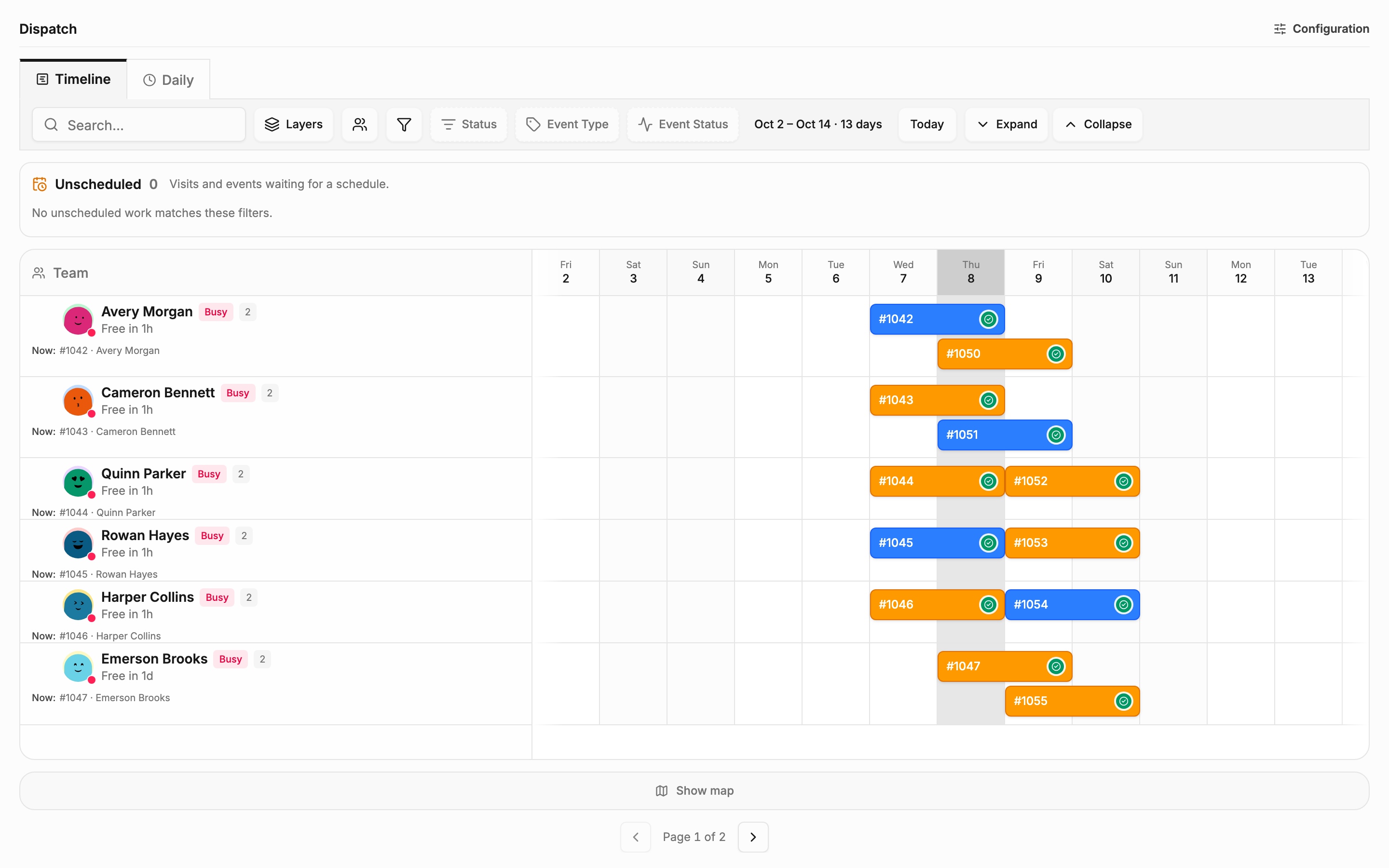Jump to Today

tap(927, 124)
